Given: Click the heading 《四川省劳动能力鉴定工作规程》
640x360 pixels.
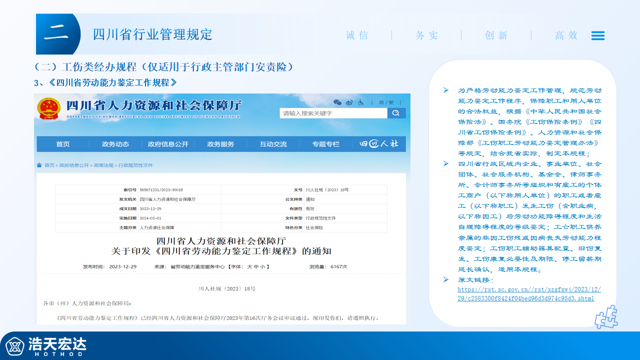Looking at the screenshot, I should point(113,83).
